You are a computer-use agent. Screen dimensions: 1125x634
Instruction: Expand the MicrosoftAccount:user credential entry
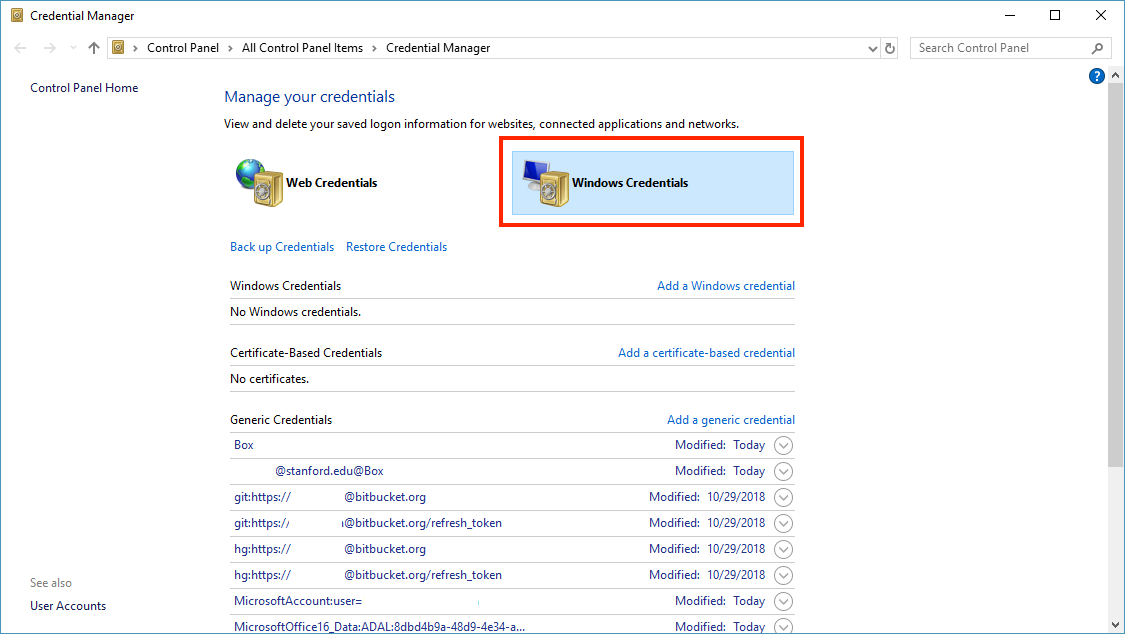(784, 601)
